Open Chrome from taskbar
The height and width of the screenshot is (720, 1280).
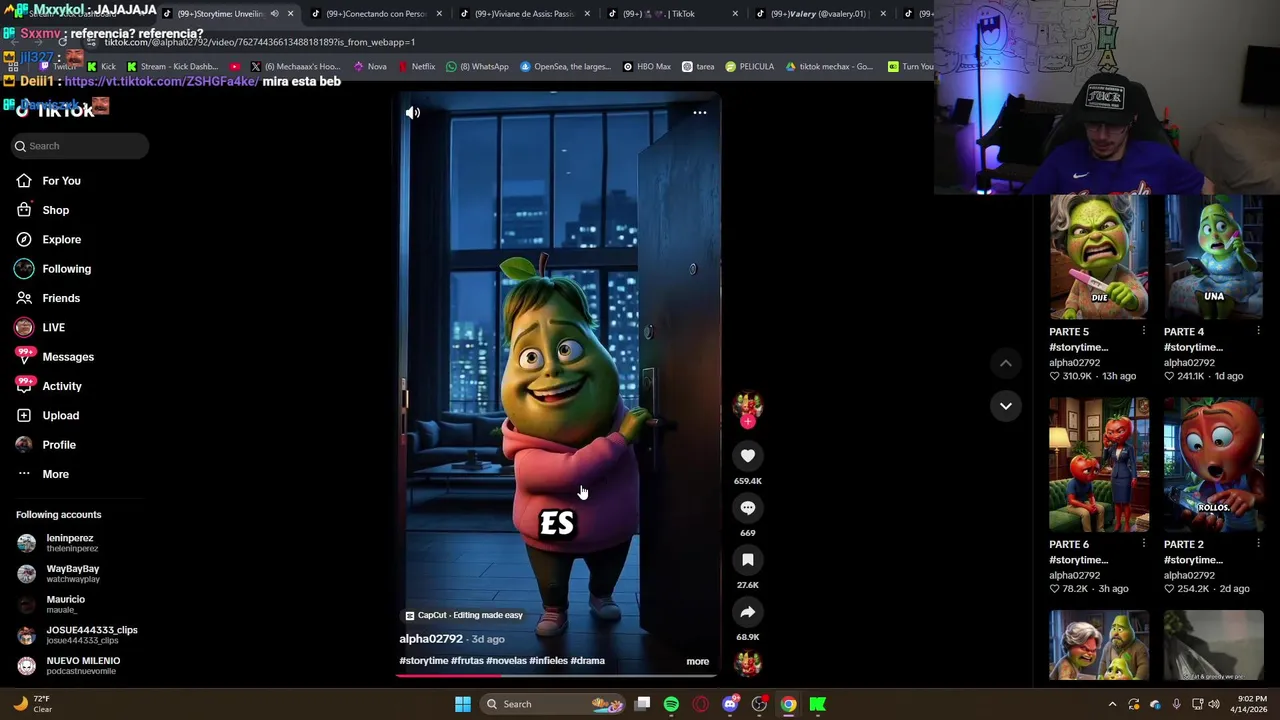pos(788,704)
